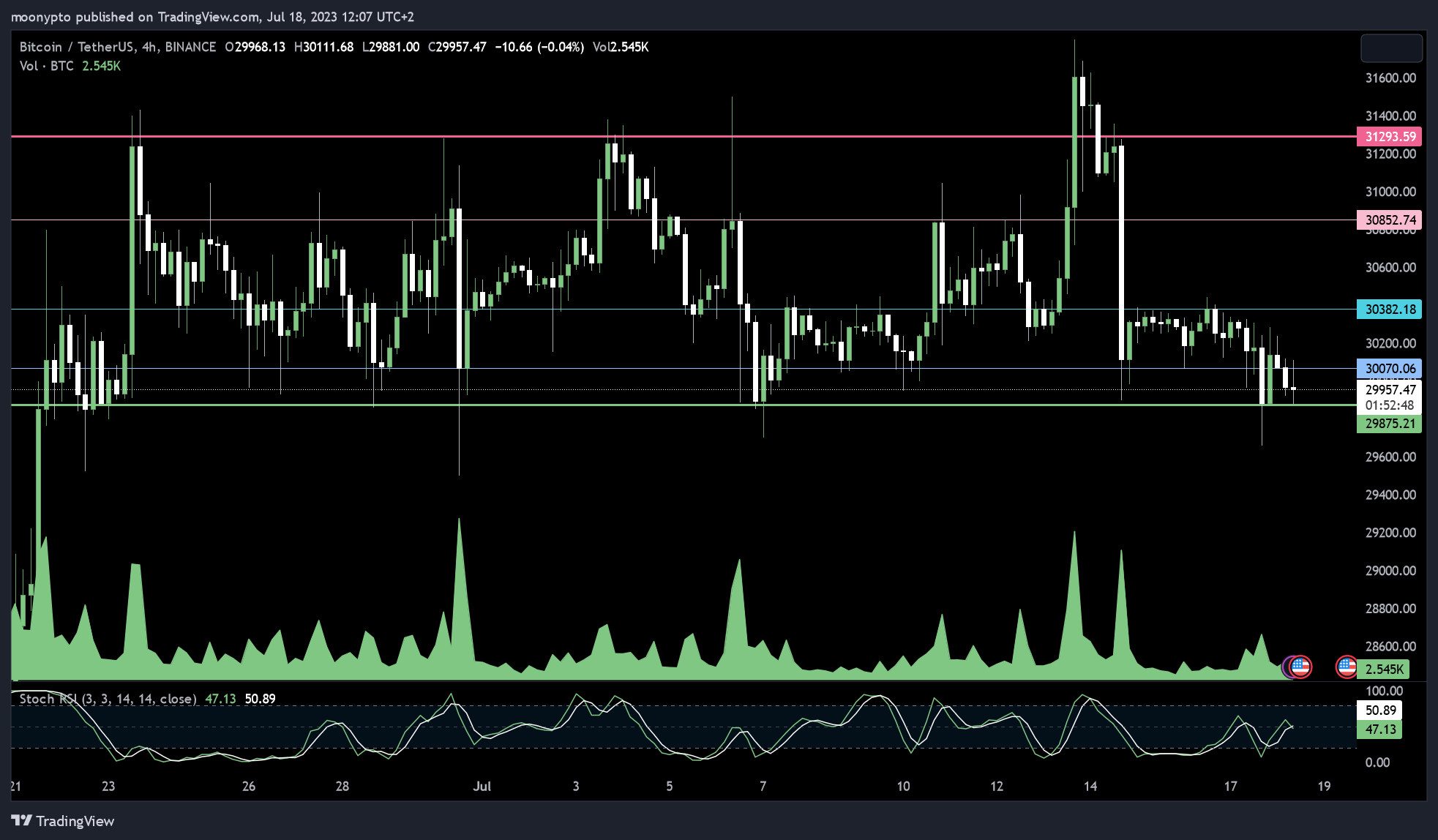Click the low value L29881.00

391,47
